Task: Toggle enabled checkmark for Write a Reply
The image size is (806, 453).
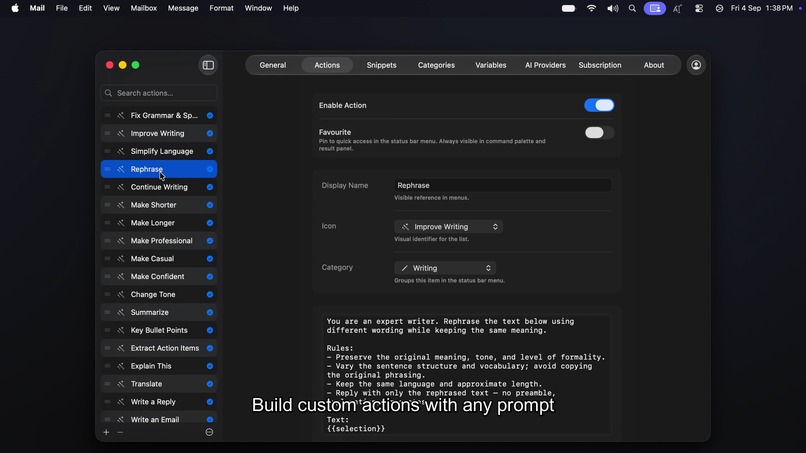Action: (x=210, y=402)
